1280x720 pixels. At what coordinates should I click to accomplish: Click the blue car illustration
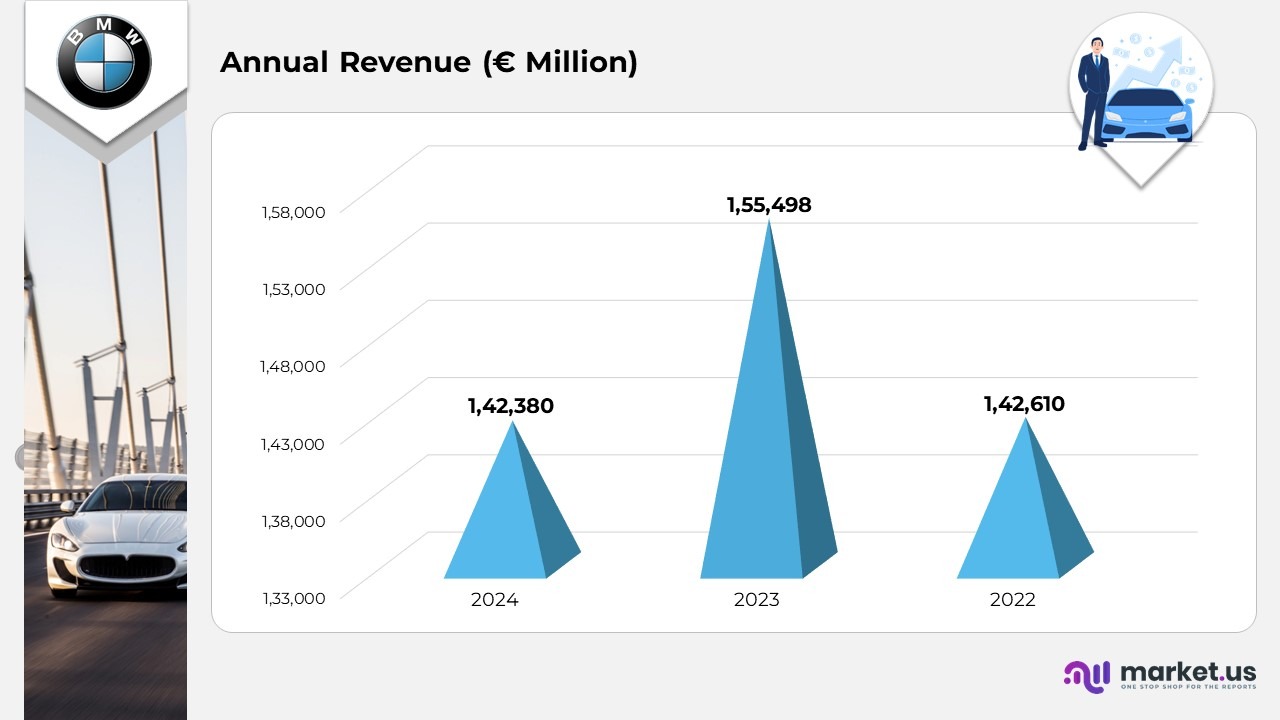point(1150,115)
